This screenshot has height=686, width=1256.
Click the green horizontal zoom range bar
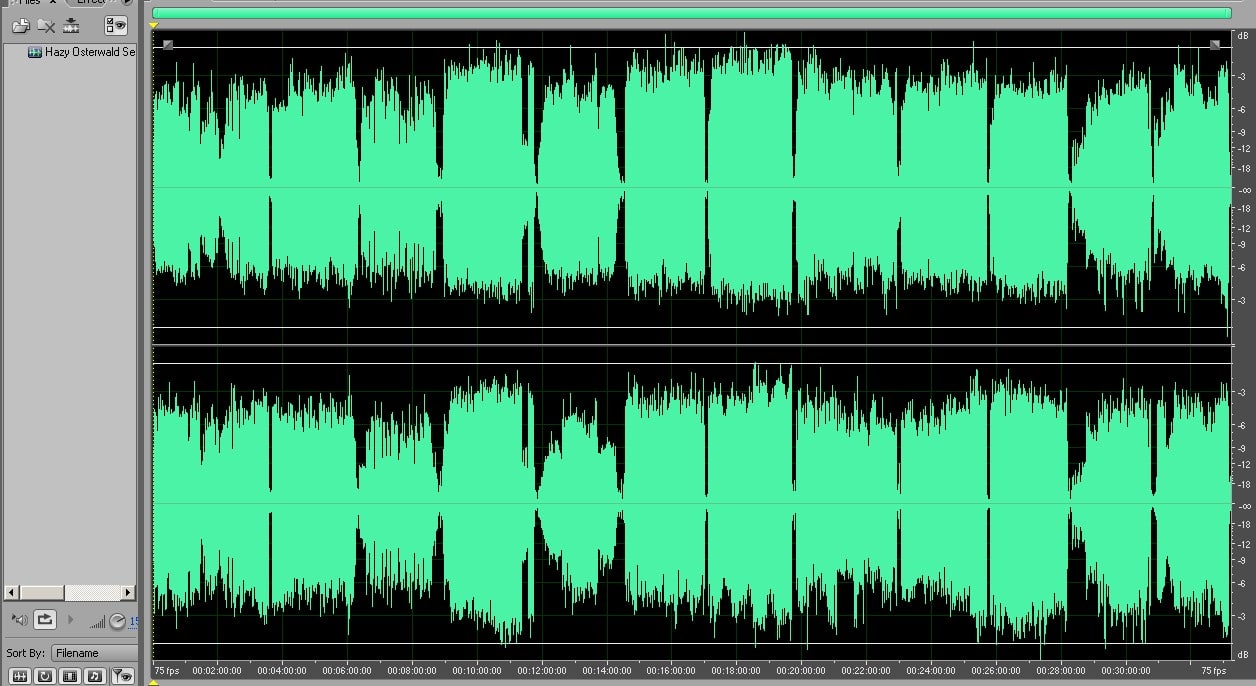[x=691, y=13]
